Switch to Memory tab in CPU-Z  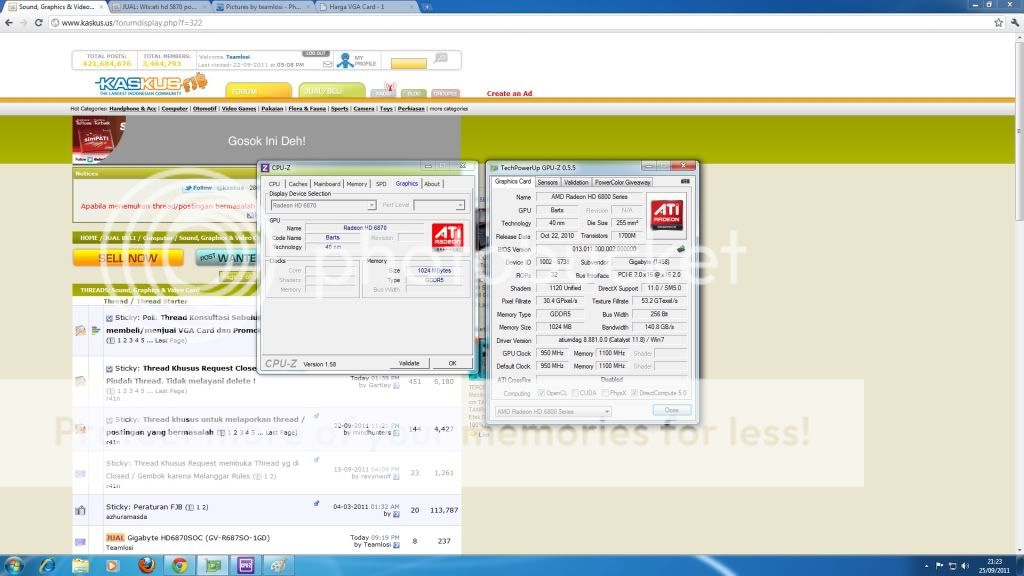coord(357,184)
